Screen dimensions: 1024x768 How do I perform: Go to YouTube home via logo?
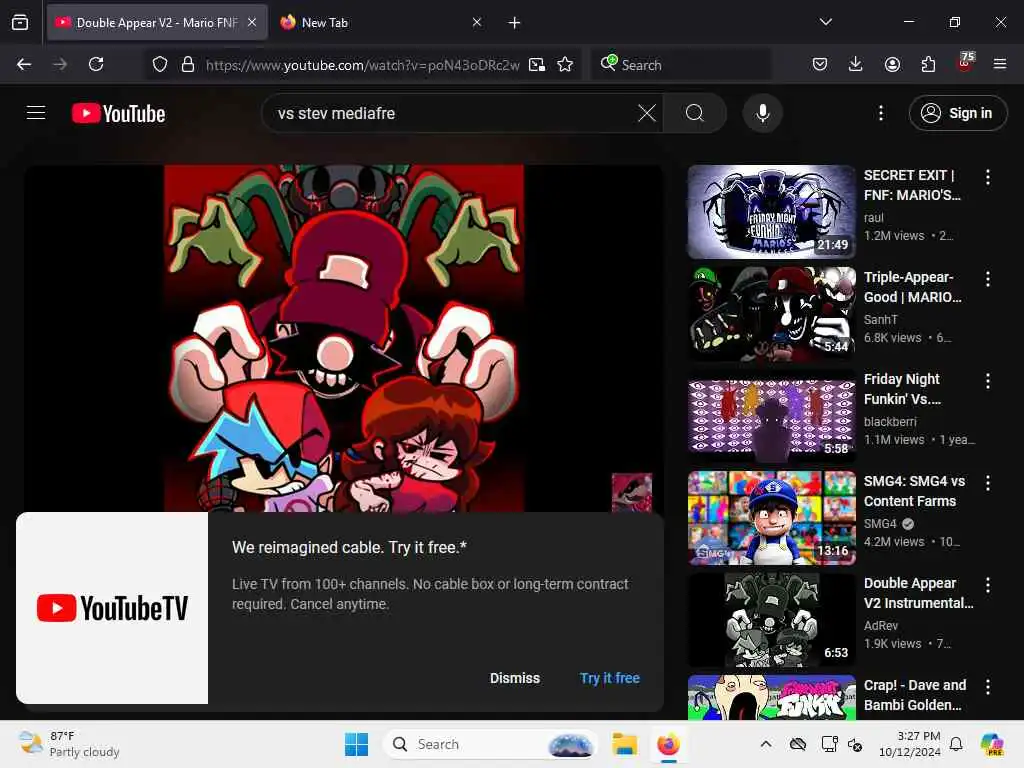[119, 114]
